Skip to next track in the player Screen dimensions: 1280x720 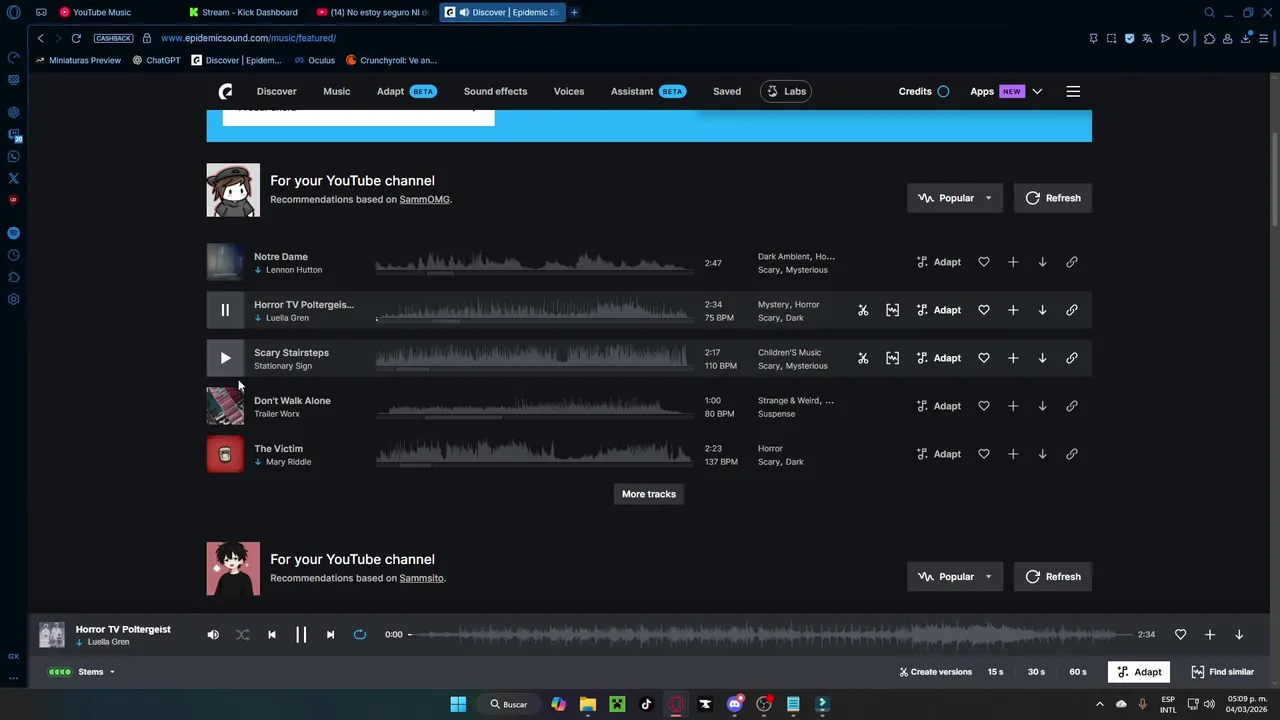point(330,634)
